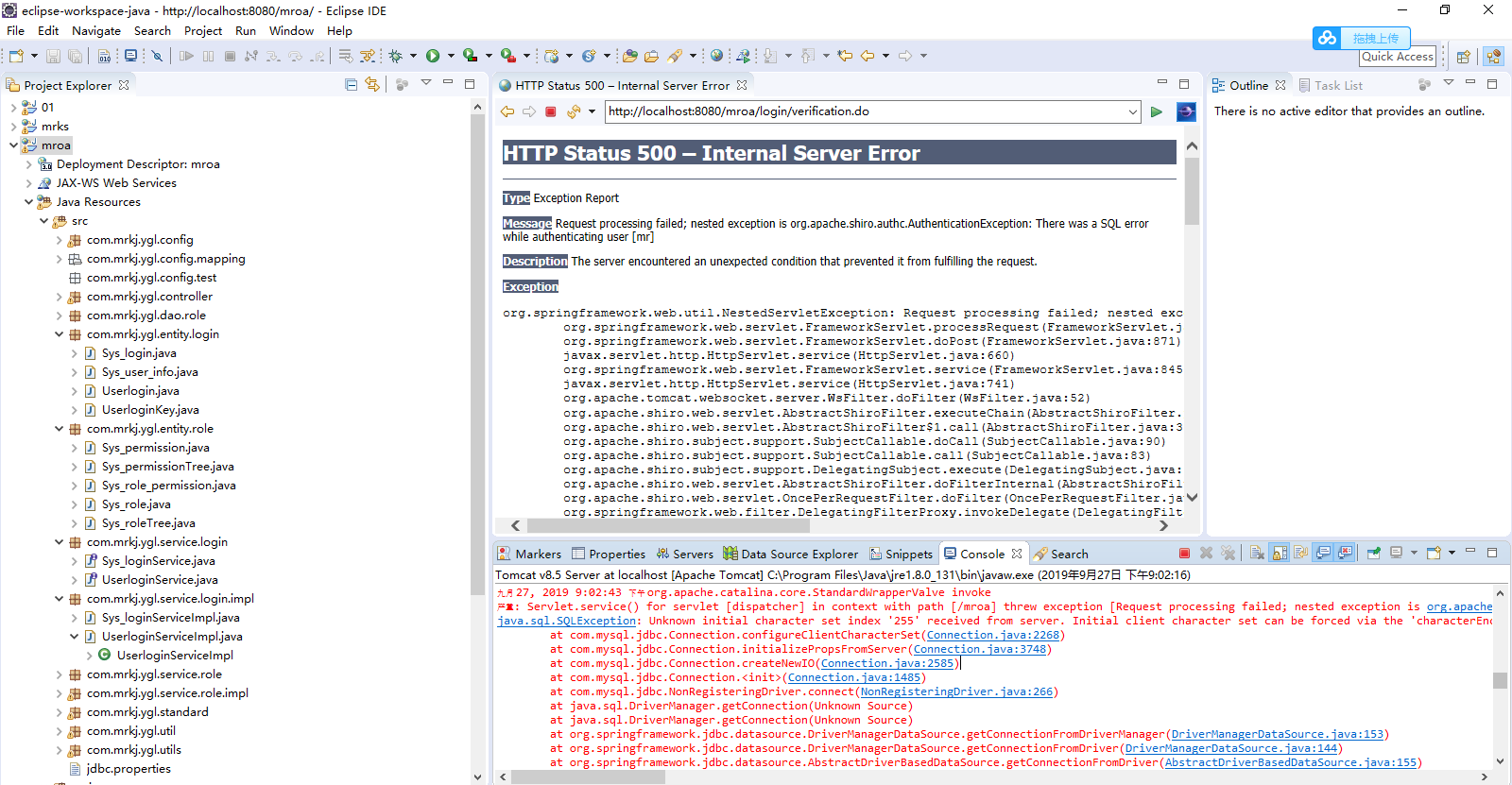Collapse the mroa project node
The height and width of the screenshot is (785, 1512).
click(x=13, y=145)
